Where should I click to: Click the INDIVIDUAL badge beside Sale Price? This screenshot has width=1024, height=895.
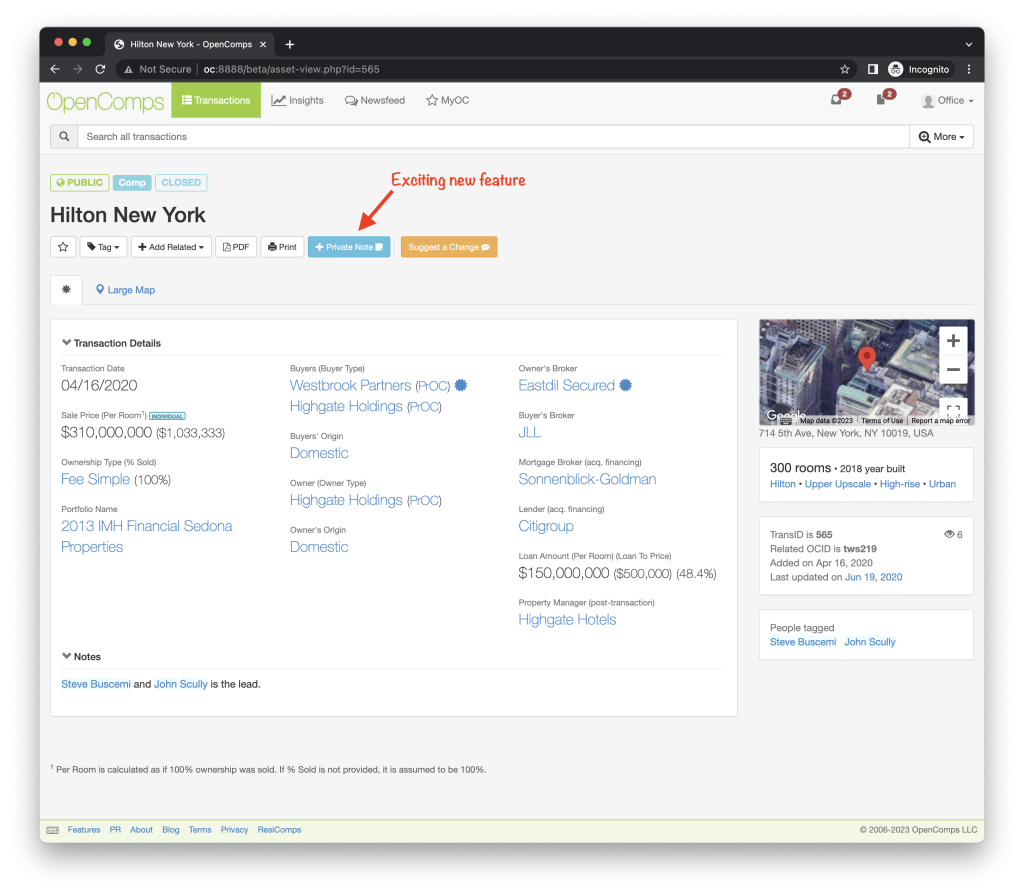pyautogui.click(x=167, y=416)
